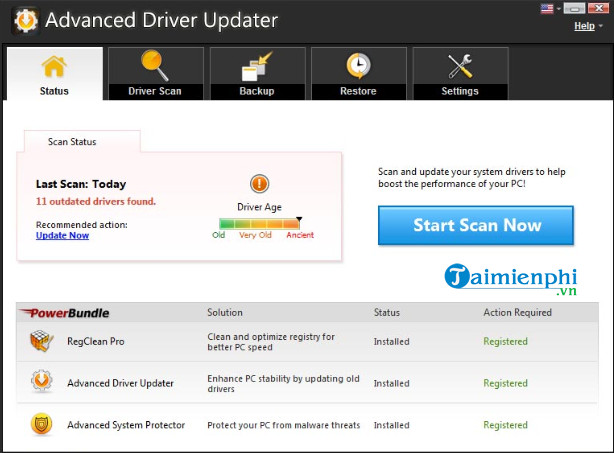
Task: Expand the Help dropdown arrow
Action: pos(600,26)
